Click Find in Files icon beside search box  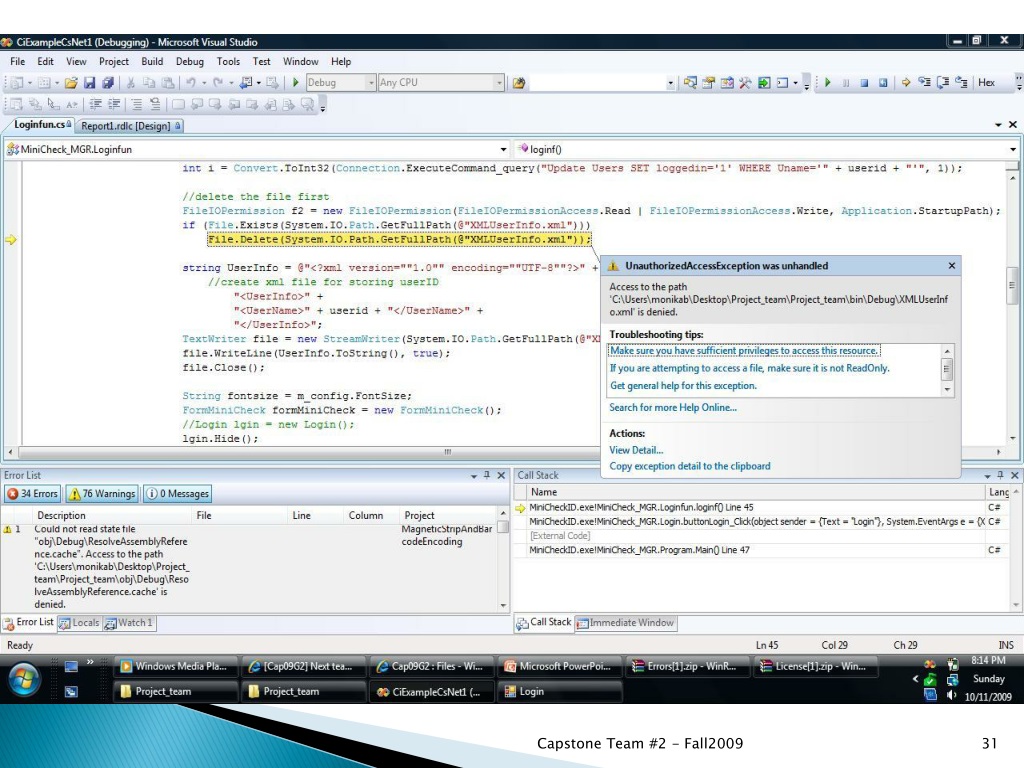pos(519,83)
